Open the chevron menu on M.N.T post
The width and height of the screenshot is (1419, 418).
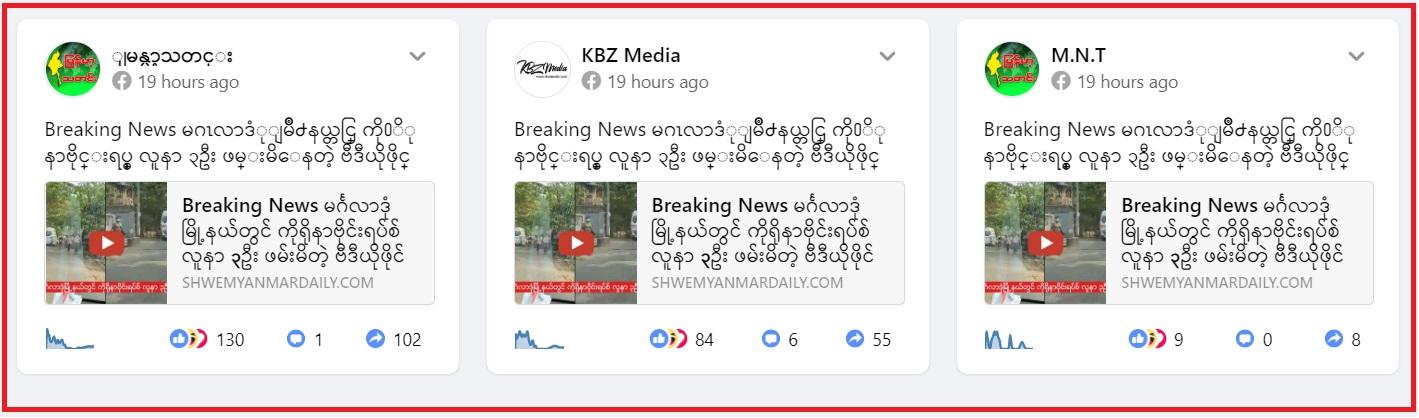(x=1356, y=56)
